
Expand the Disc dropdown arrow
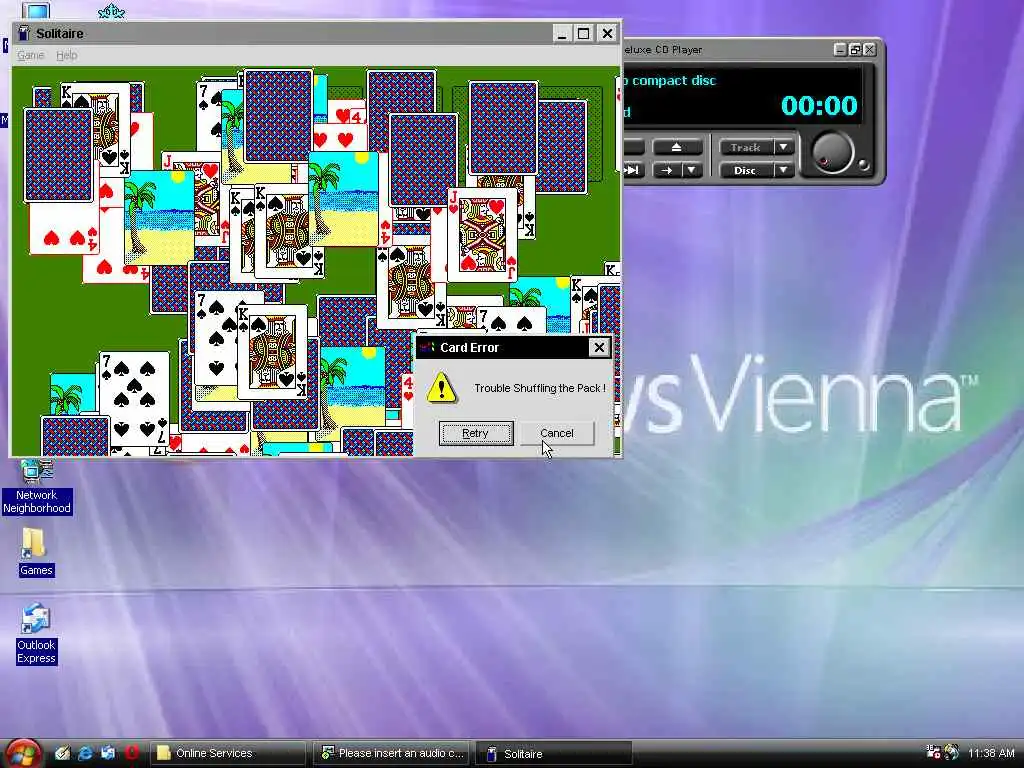click(x=784, y=170)
